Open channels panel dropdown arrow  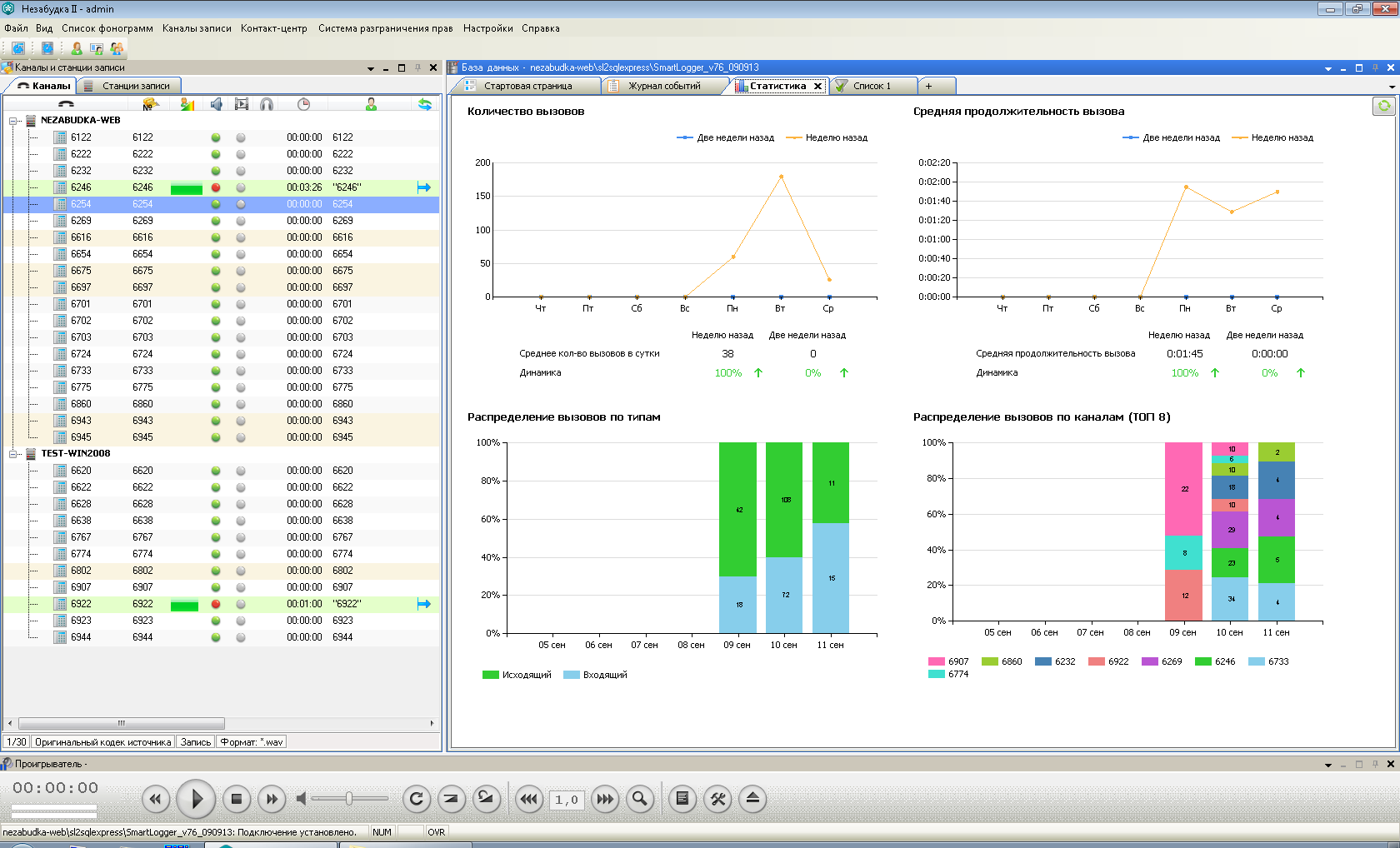[x=371, y=68]
